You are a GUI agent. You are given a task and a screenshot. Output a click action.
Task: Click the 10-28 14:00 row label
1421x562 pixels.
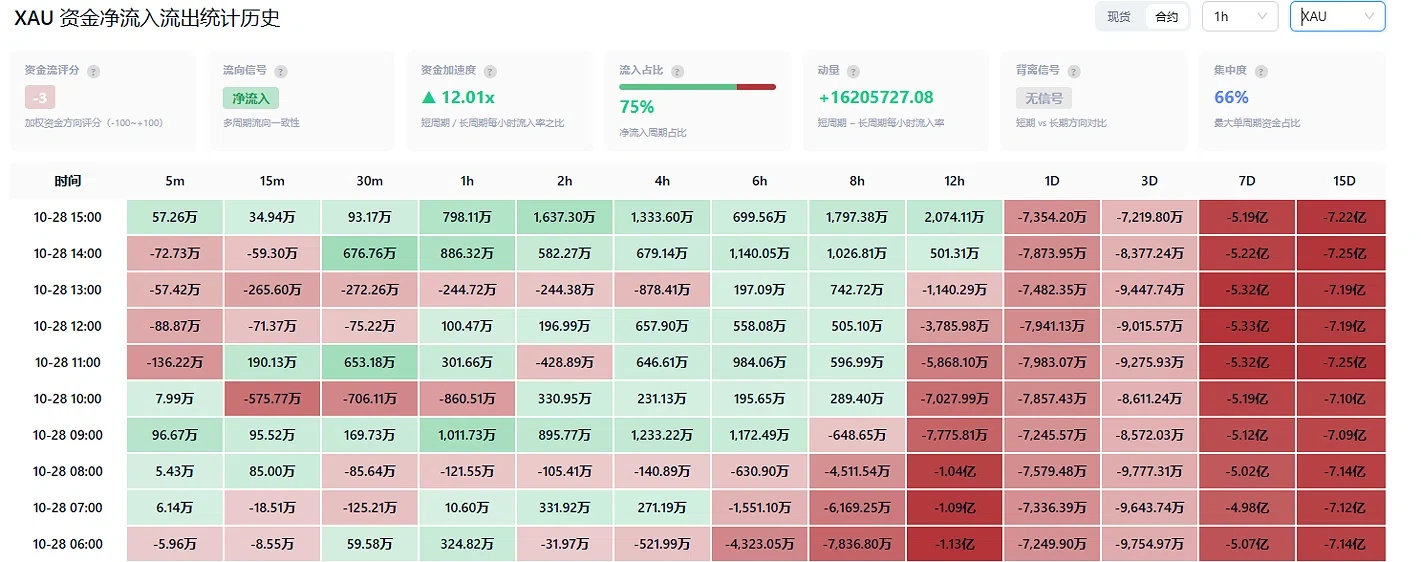(x=68, y=253)
